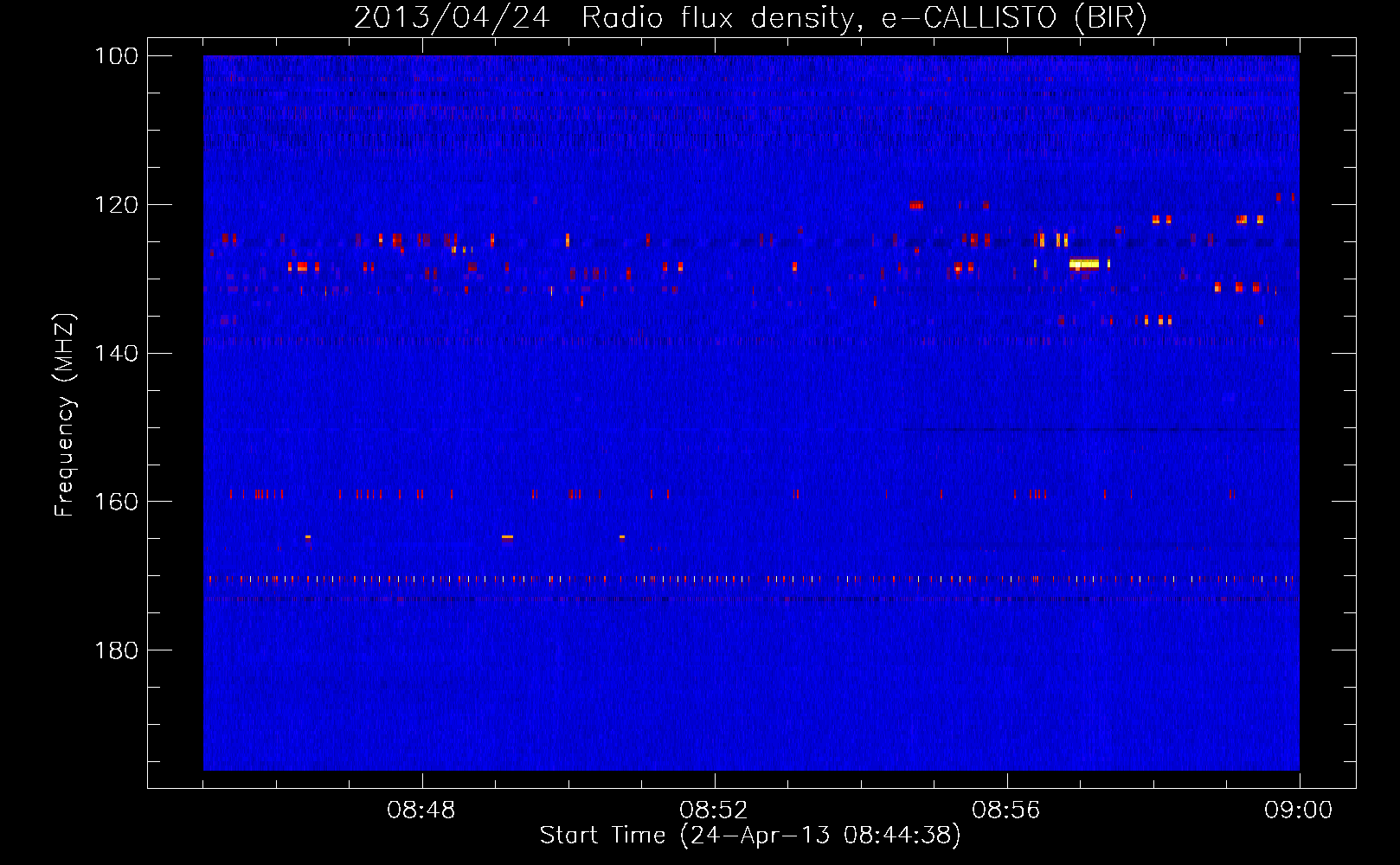
Task: Click the 120 frequency tick label
Action: click(x=116, y=205)
